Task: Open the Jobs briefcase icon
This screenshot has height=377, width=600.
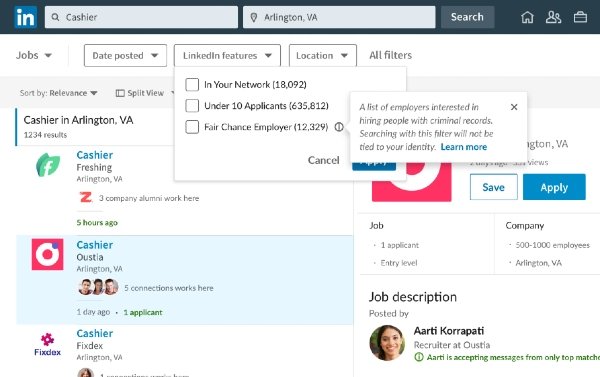Action: pyautogui.click(x=580, y=17)
